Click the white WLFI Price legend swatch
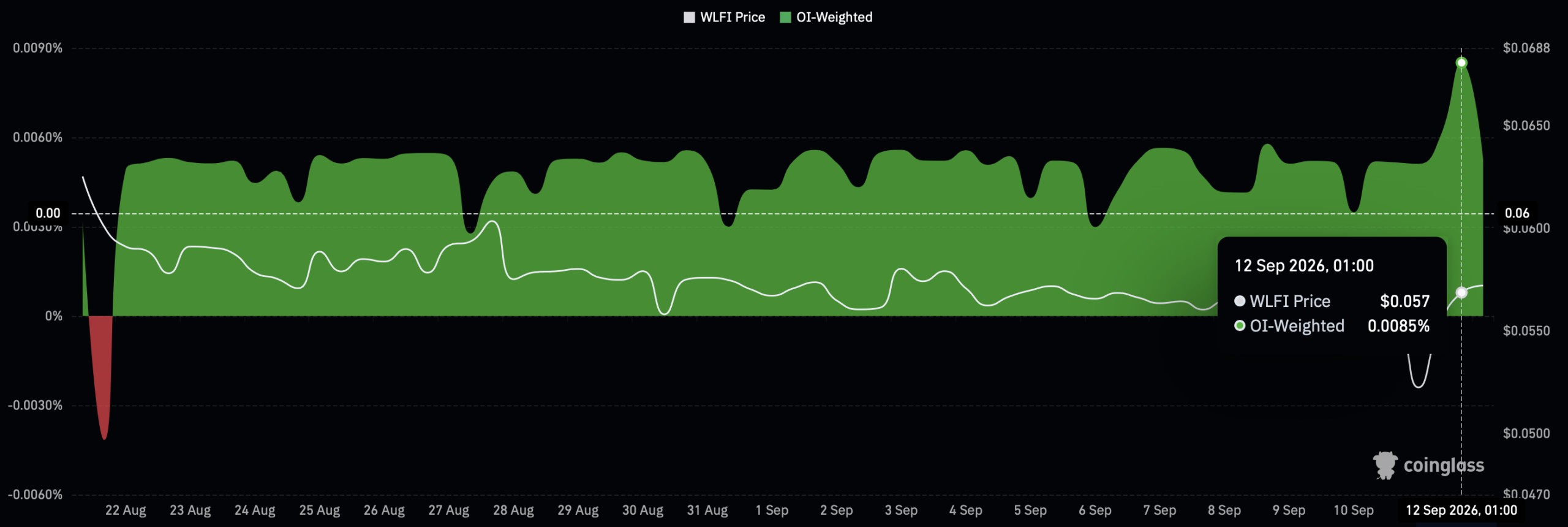Image resolution: width=1568 pixels, height=527 pixels. pos(689,17)
